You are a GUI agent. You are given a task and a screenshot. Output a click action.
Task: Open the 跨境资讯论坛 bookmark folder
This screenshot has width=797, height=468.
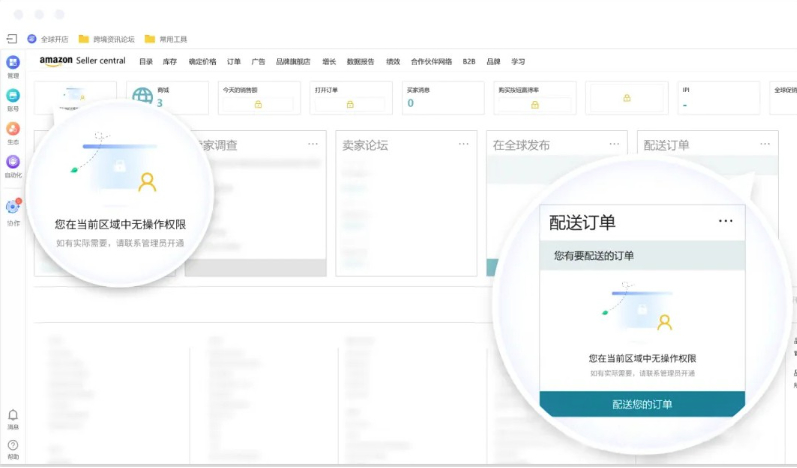(107, 39)
